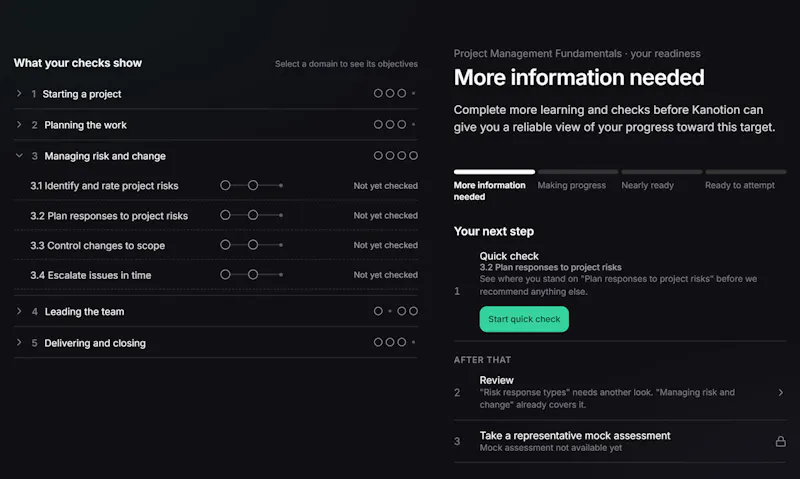Click the What your checks show heading
800x479 pixels.
pyautogui.click(x=78, y=63)
